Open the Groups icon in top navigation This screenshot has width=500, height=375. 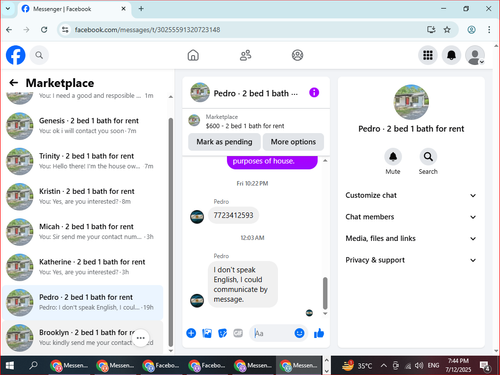point(297,55)
